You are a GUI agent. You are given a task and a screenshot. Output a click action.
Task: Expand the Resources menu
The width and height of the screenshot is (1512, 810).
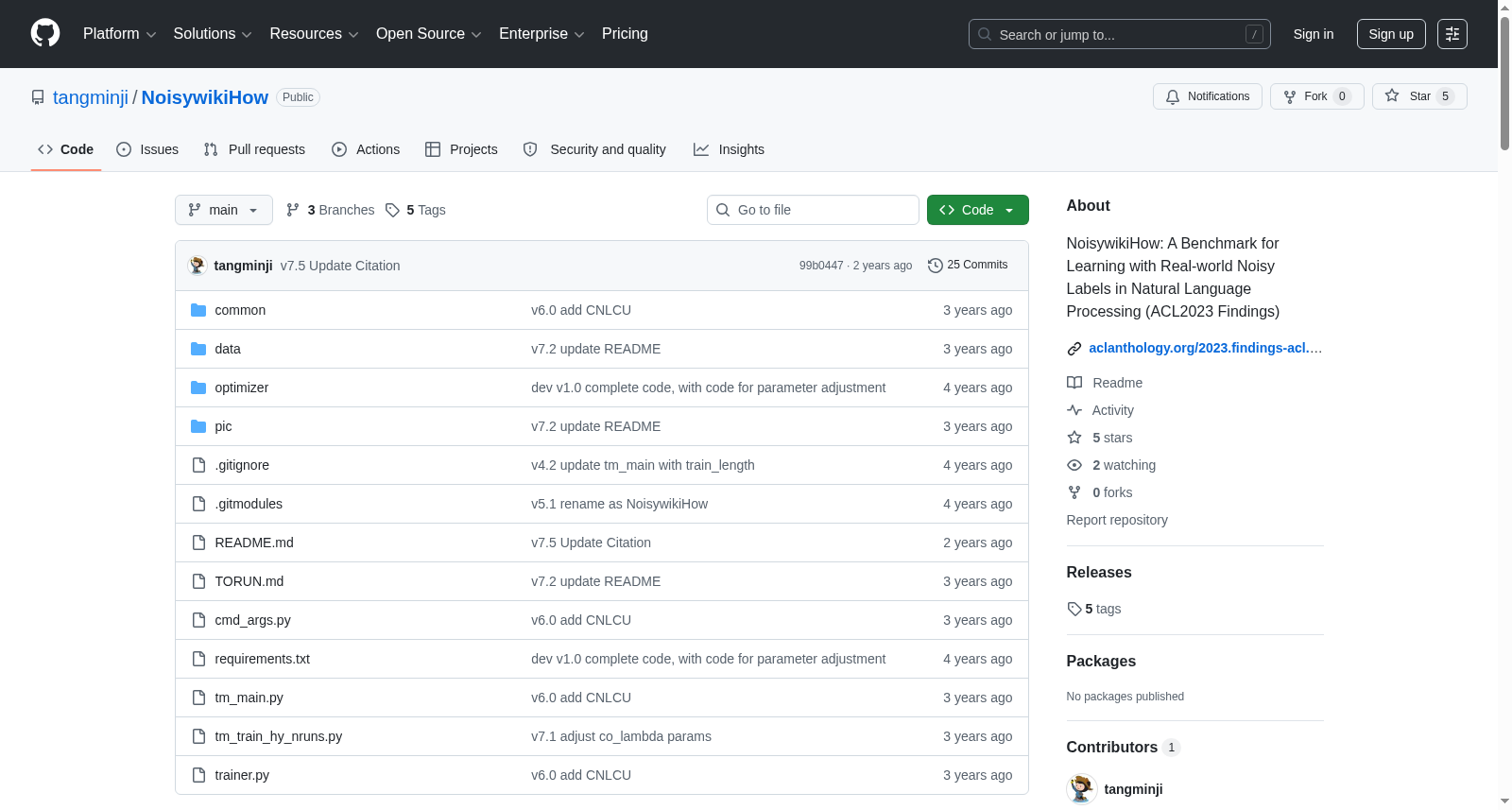tap(314, 34)
